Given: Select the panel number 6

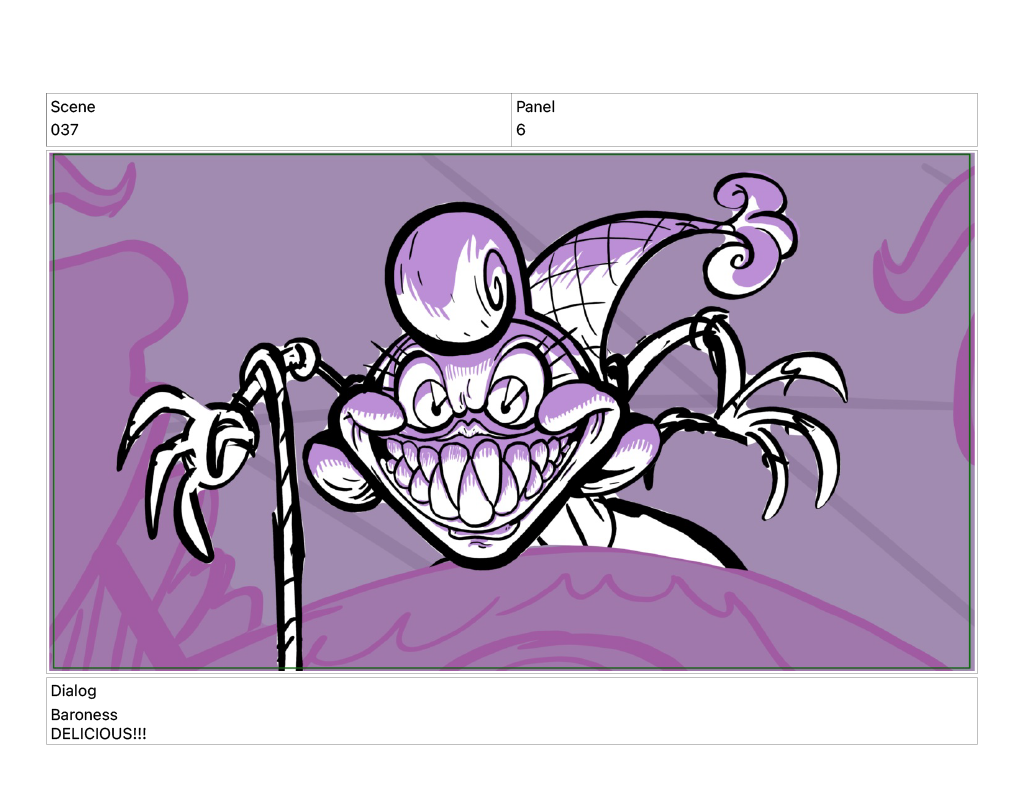Looking at the screenshot, I should coord(521,130).
